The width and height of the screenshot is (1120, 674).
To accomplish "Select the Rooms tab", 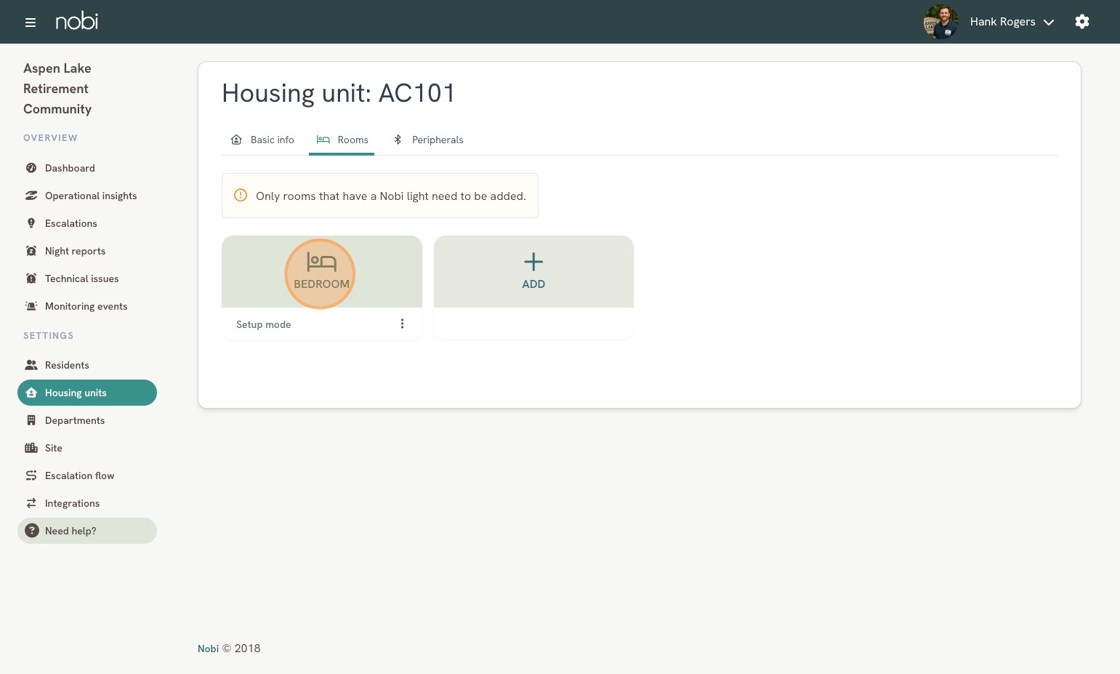I will tap(342, 139).
